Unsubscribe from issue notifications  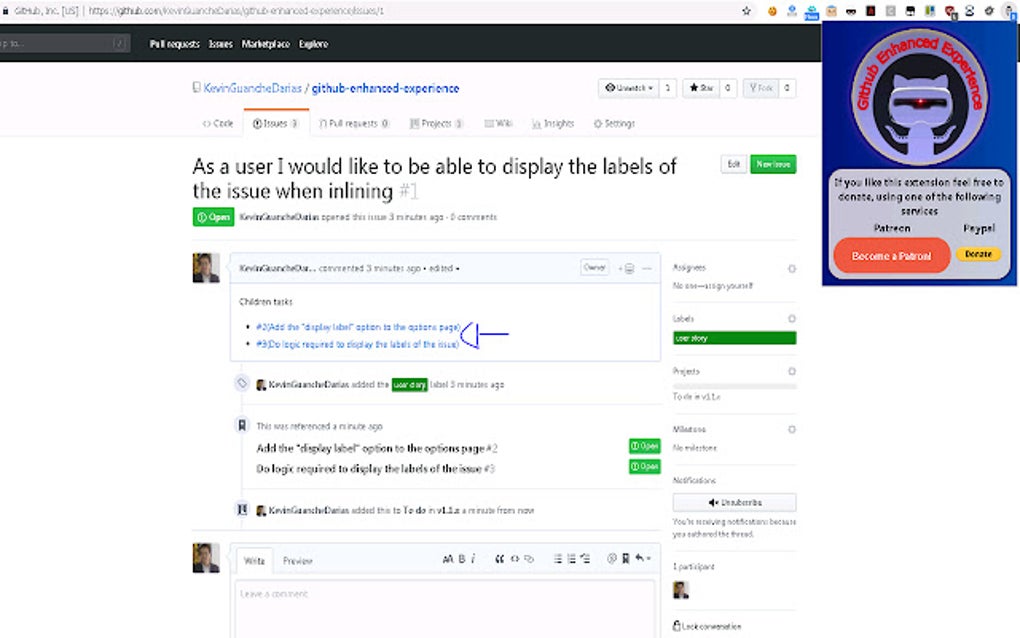(x=734, y=501)
